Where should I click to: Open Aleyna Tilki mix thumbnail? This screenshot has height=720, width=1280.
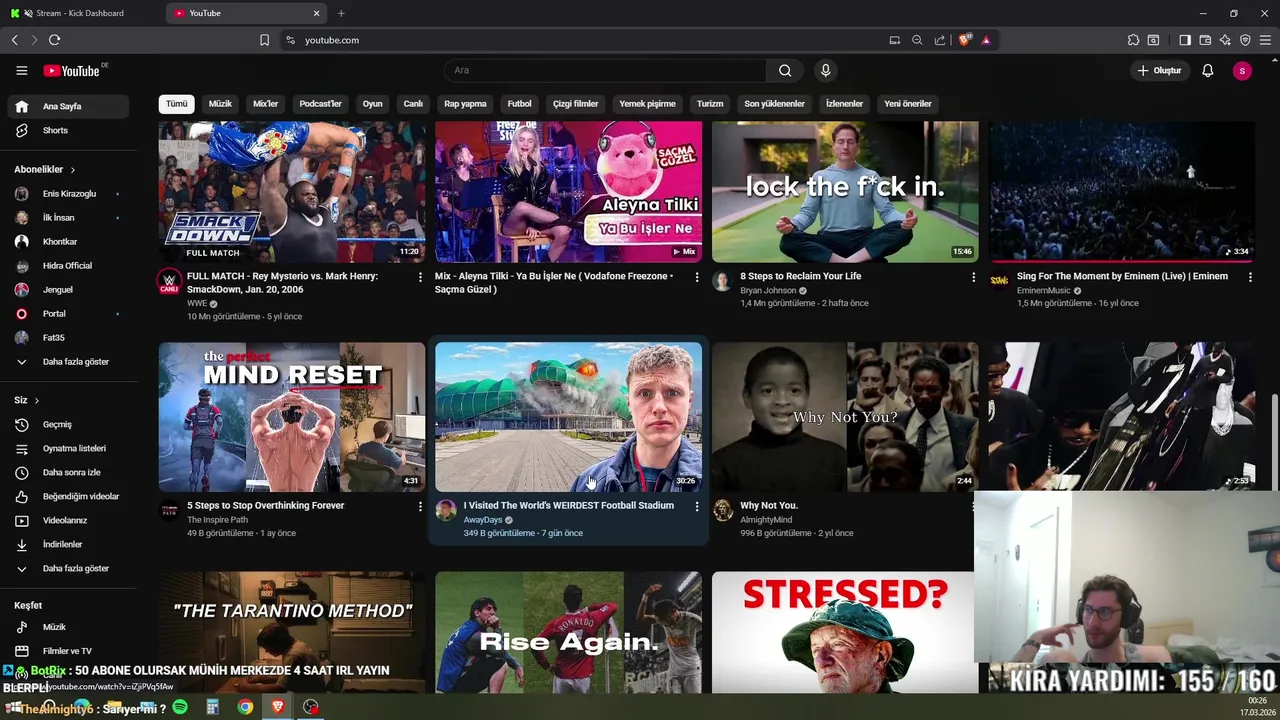point(568,192)
